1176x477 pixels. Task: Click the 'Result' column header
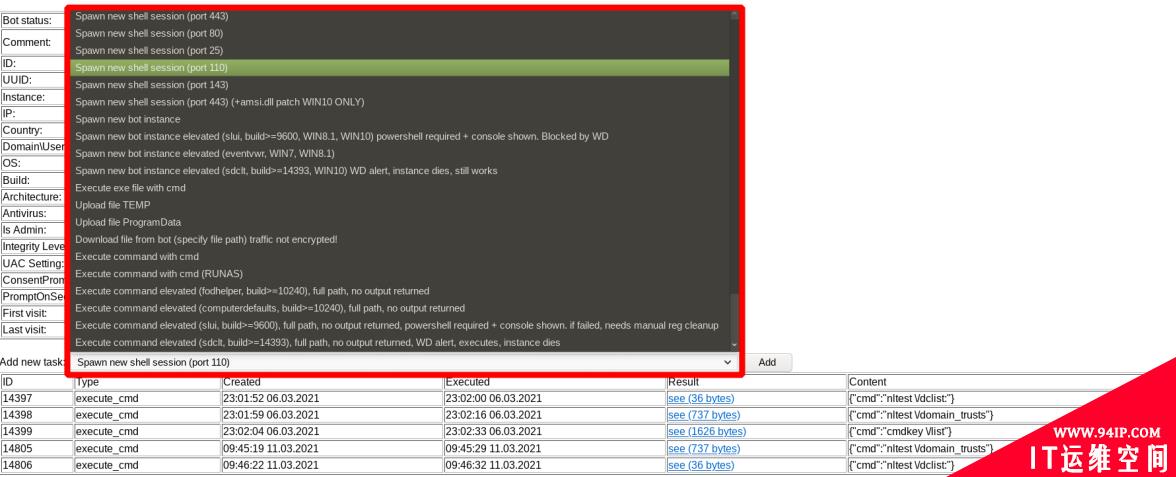(x=758, y=382)
